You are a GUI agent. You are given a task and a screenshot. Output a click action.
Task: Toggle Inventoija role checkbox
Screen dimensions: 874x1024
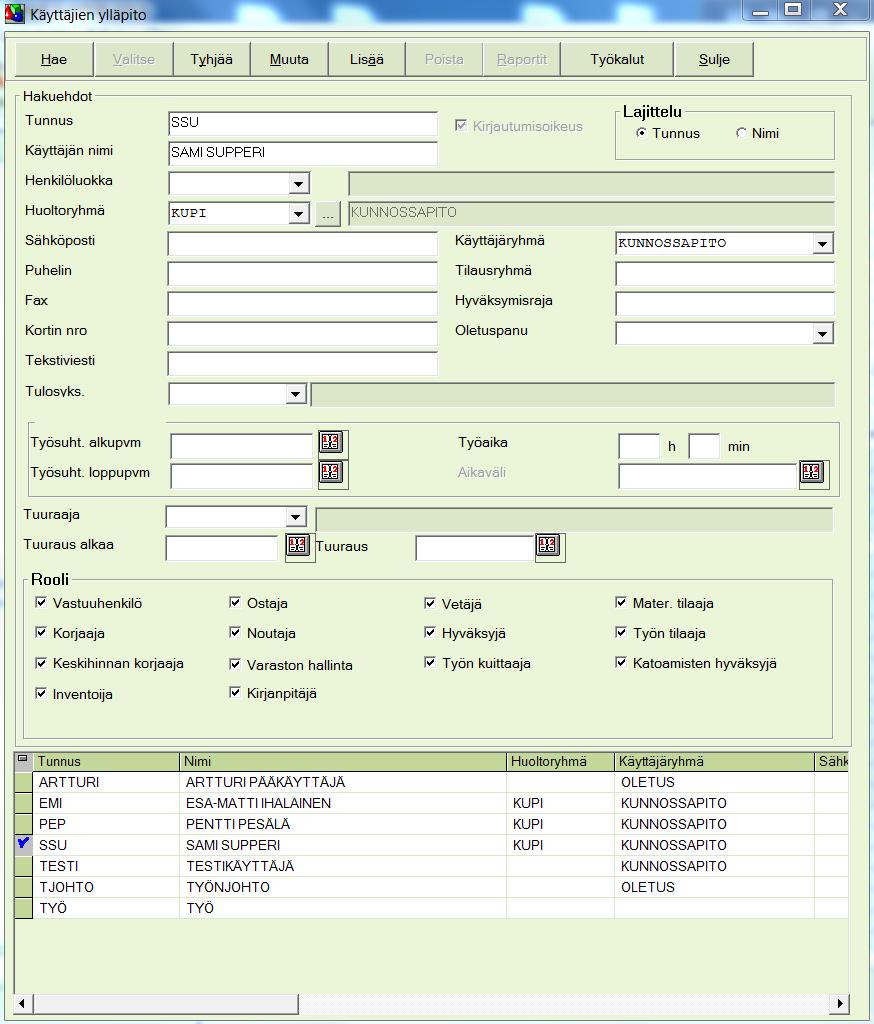pos(41,693)
